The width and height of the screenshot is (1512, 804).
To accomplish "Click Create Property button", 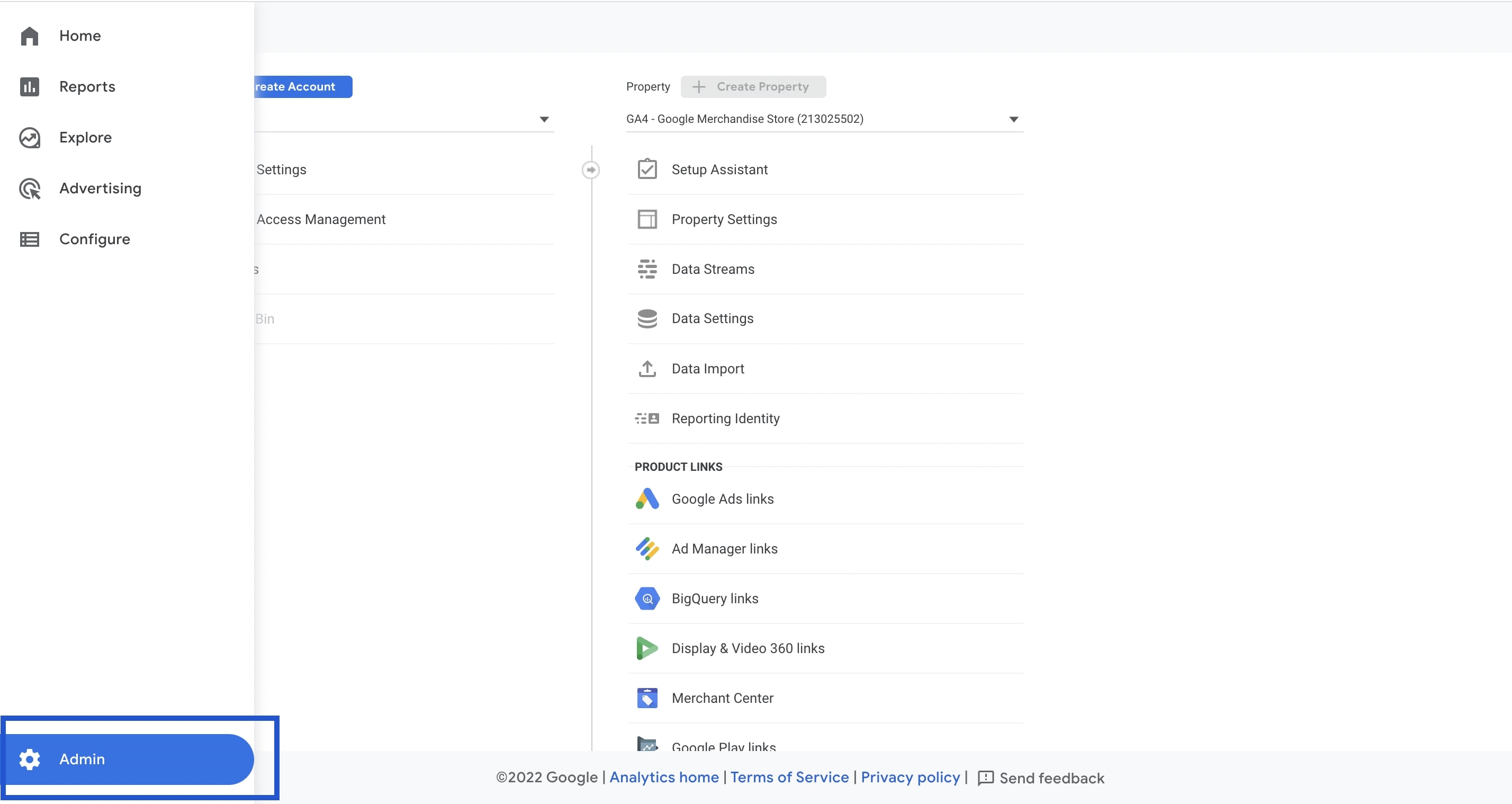I will (753, 86).
